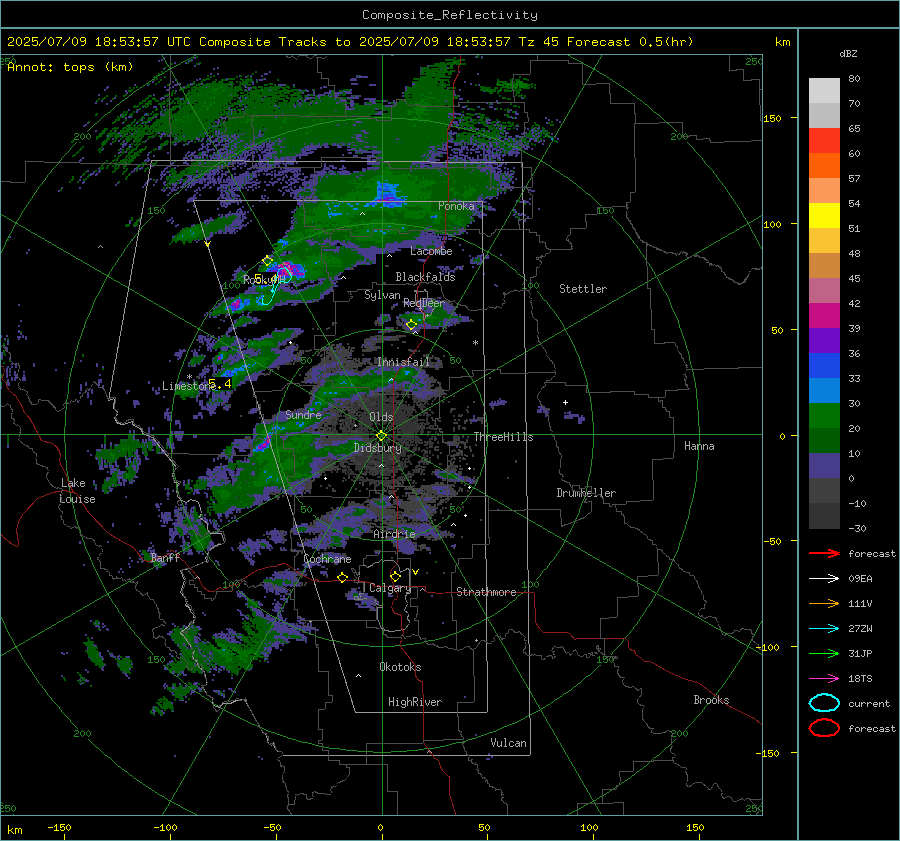Click the Lake Louise label
The image size is (900, 841).
77,491
